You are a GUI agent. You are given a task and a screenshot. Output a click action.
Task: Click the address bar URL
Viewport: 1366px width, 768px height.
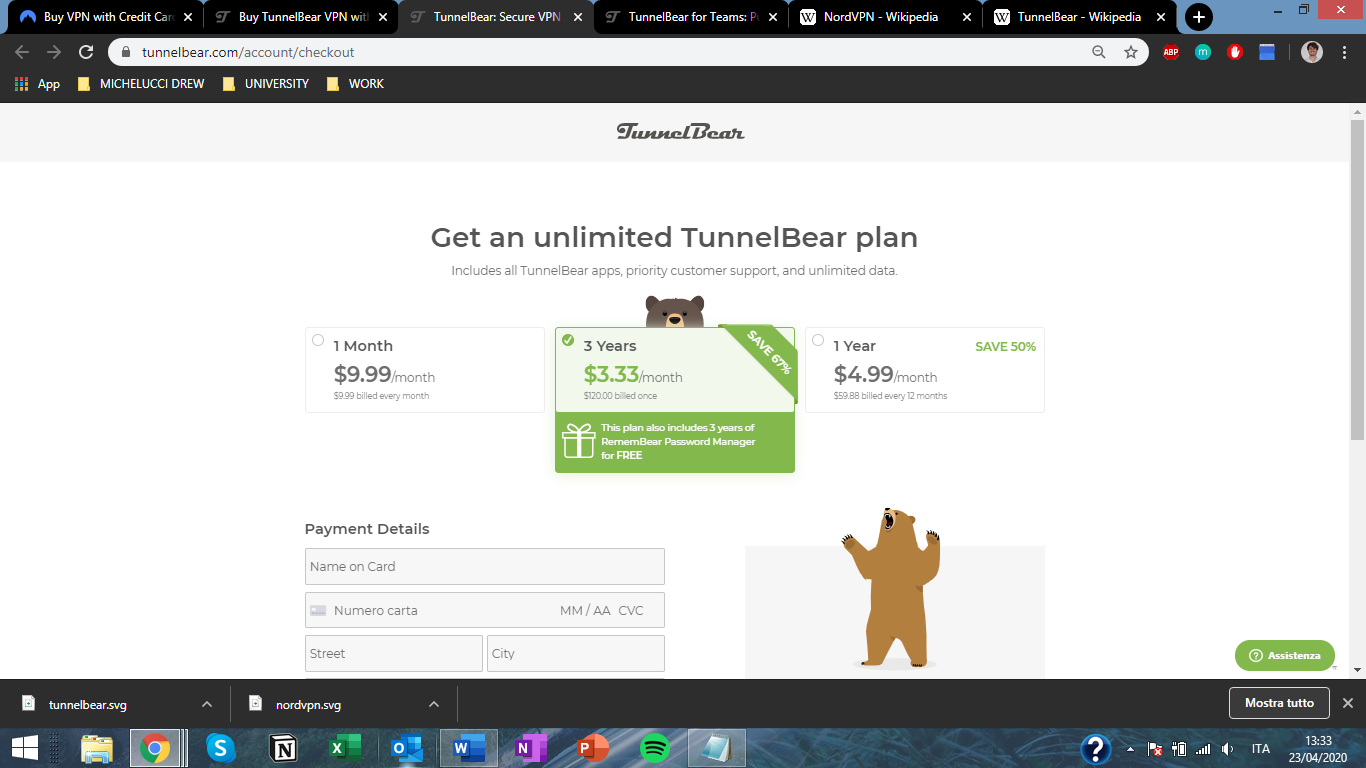[x=248, y=52]
